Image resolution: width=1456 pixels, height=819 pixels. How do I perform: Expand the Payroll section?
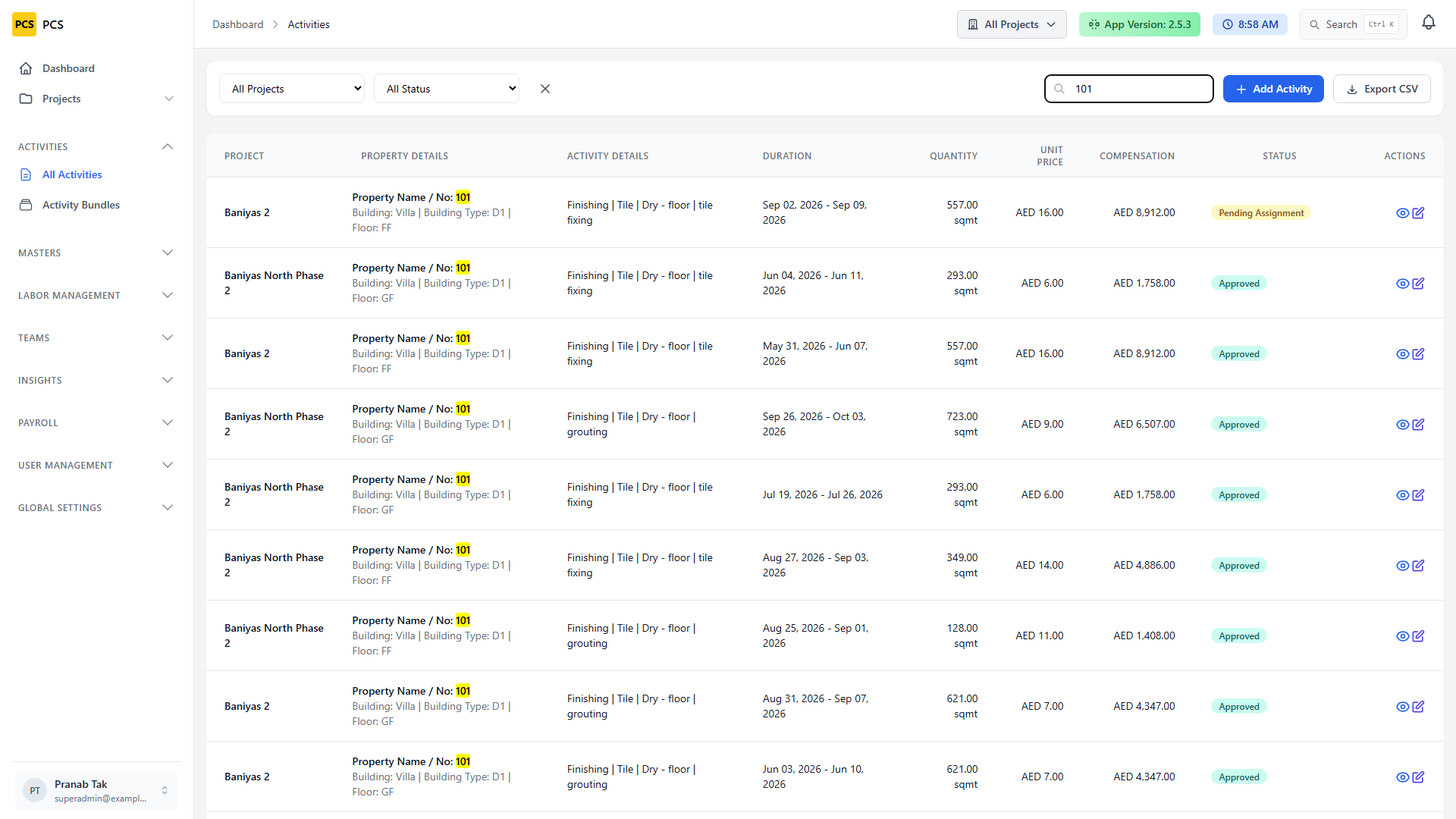click(96, 422)
